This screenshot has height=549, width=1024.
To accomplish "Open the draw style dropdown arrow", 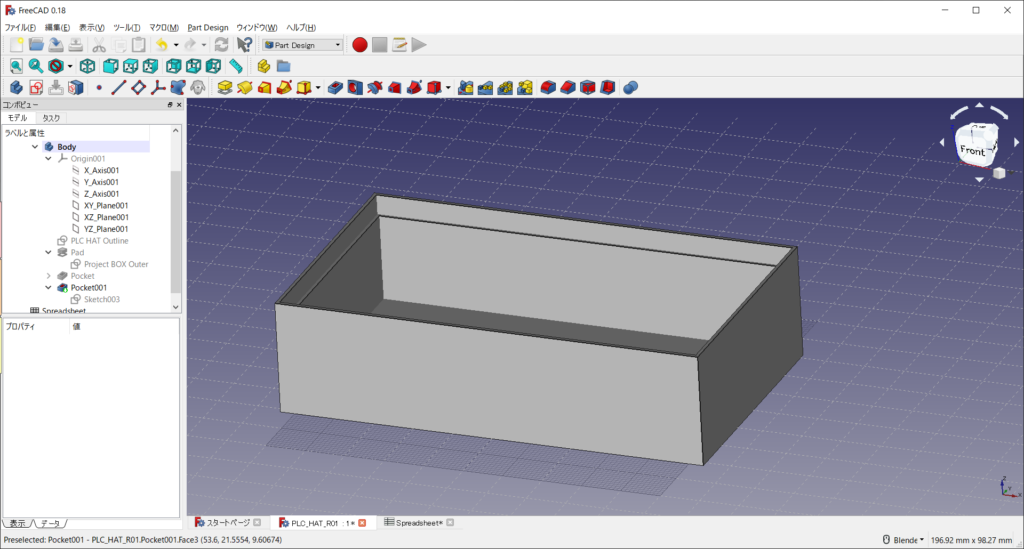I will (69, 66).
